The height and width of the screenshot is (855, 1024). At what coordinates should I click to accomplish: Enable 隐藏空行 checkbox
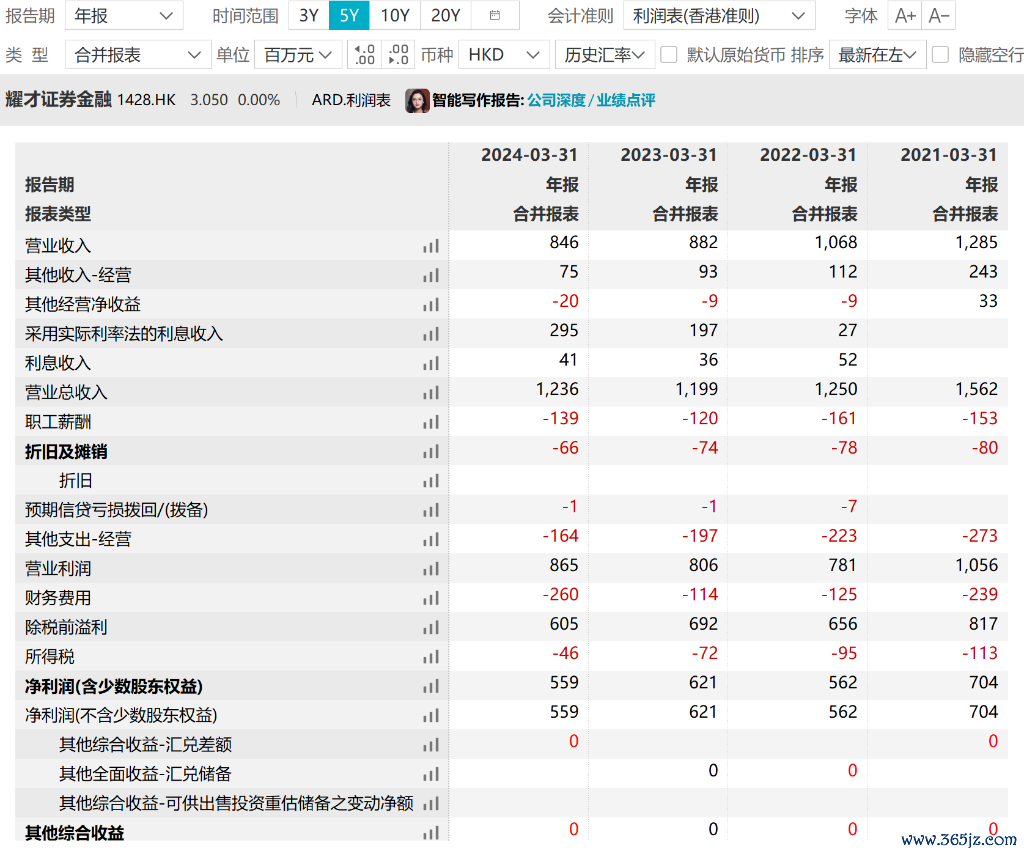point(940,55)
